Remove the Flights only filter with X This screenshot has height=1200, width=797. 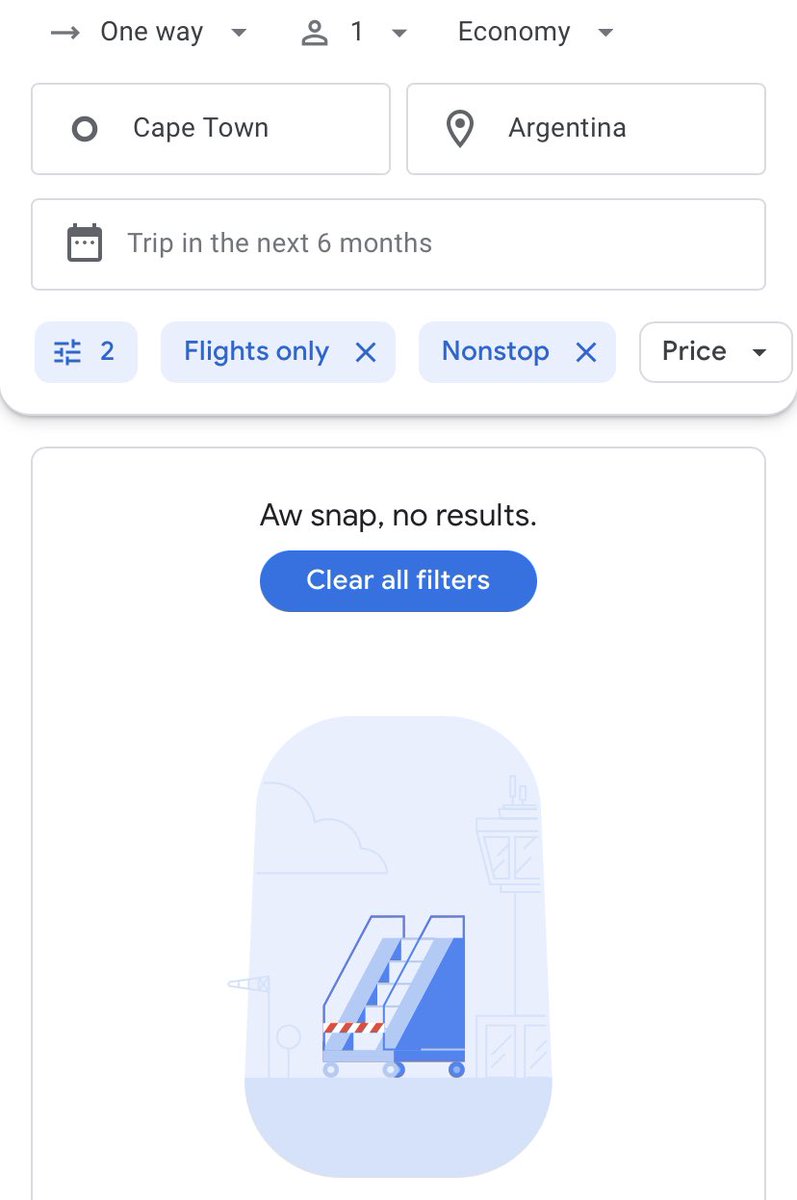point(366,352)
